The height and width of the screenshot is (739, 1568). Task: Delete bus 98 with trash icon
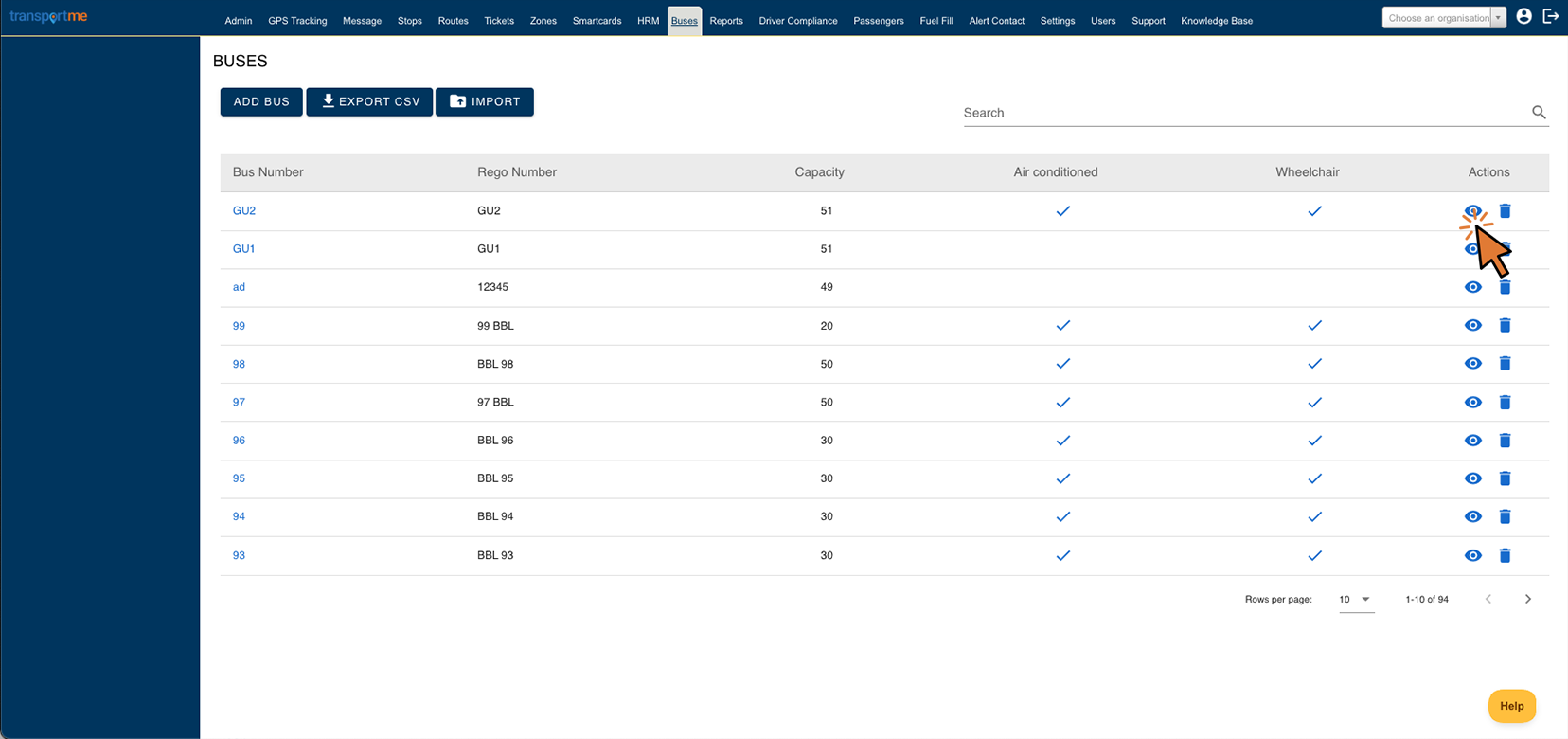point(1505,364)
